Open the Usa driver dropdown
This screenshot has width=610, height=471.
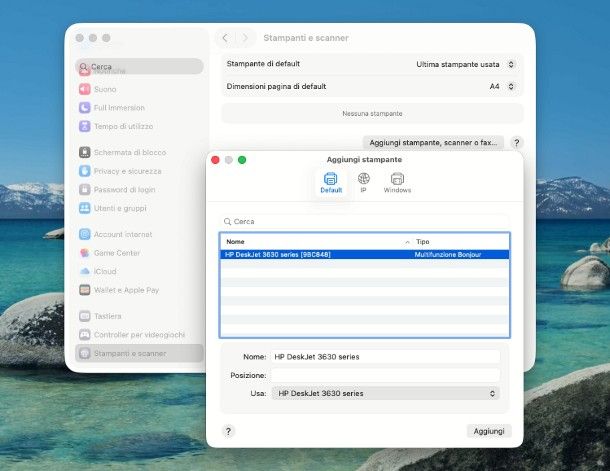click(385, 394)
